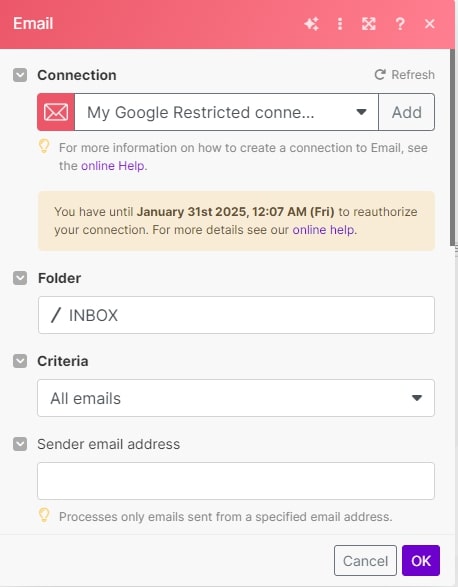Toggle the Connection field chevron checkbox
Image resolution: width=458 pixels, height=587 pixels.
click(20, 75)
